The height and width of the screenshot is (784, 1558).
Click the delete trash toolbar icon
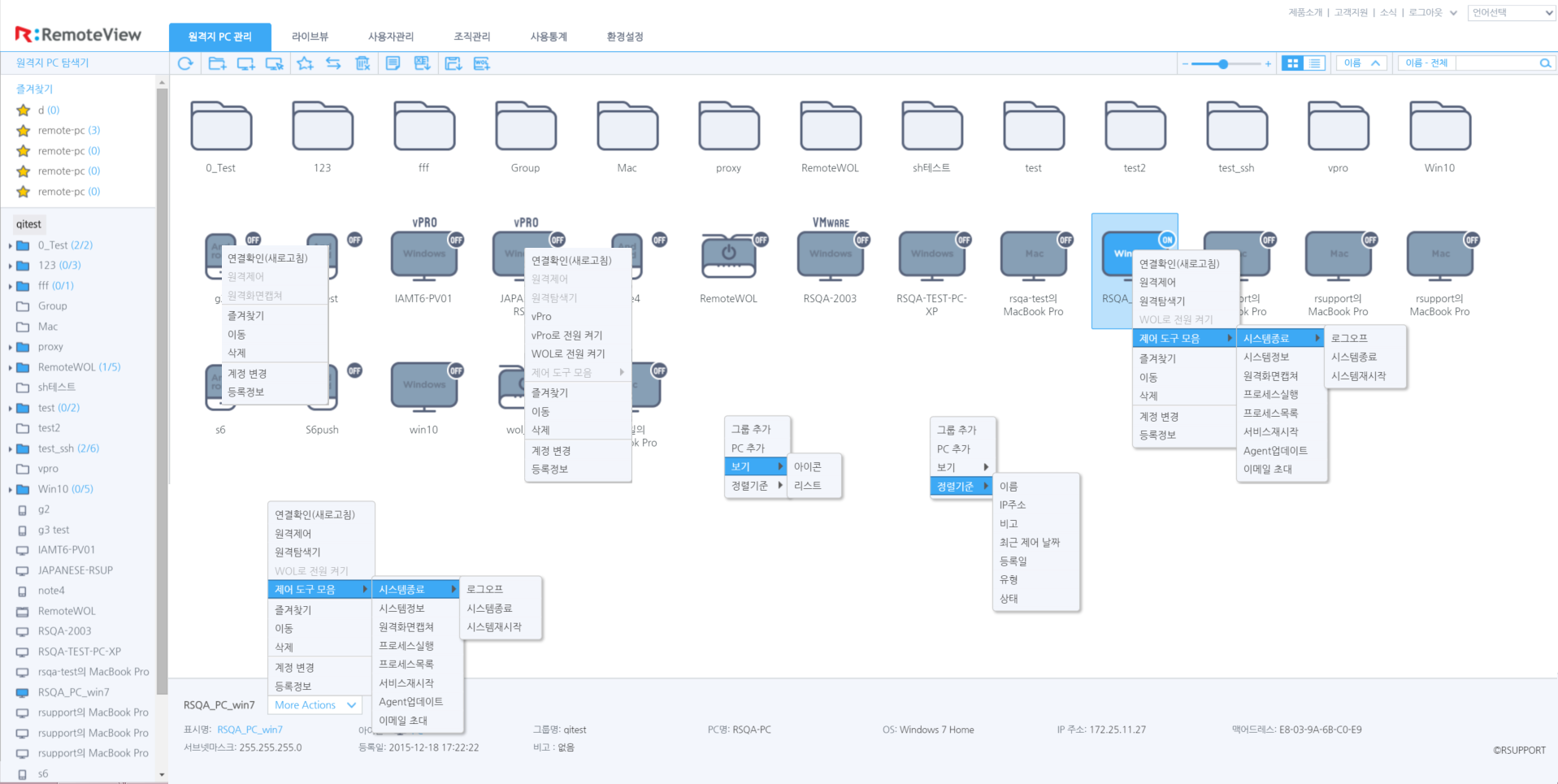click(x=362, y=63)
